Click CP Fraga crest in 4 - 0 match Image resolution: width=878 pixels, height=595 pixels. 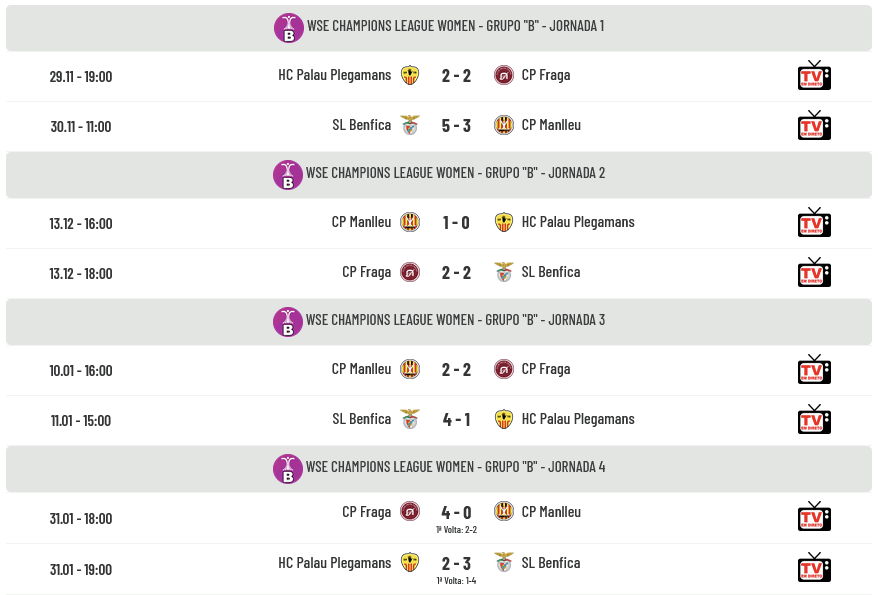[x=410, y=512]
